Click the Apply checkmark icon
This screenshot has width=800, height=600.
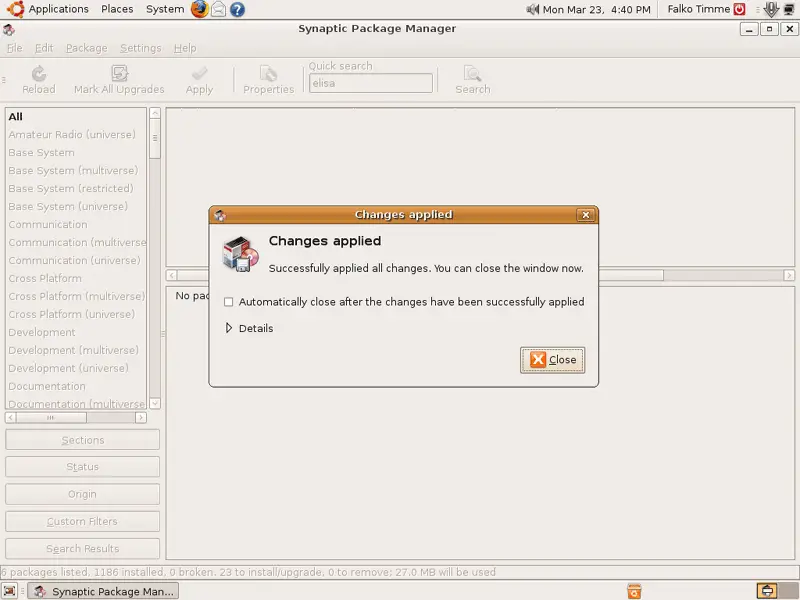199,73
